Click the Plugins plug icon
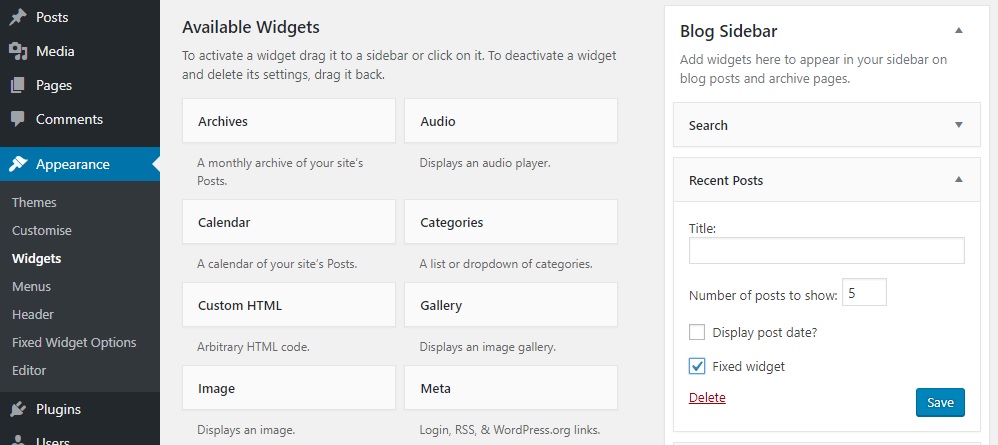 18,409
